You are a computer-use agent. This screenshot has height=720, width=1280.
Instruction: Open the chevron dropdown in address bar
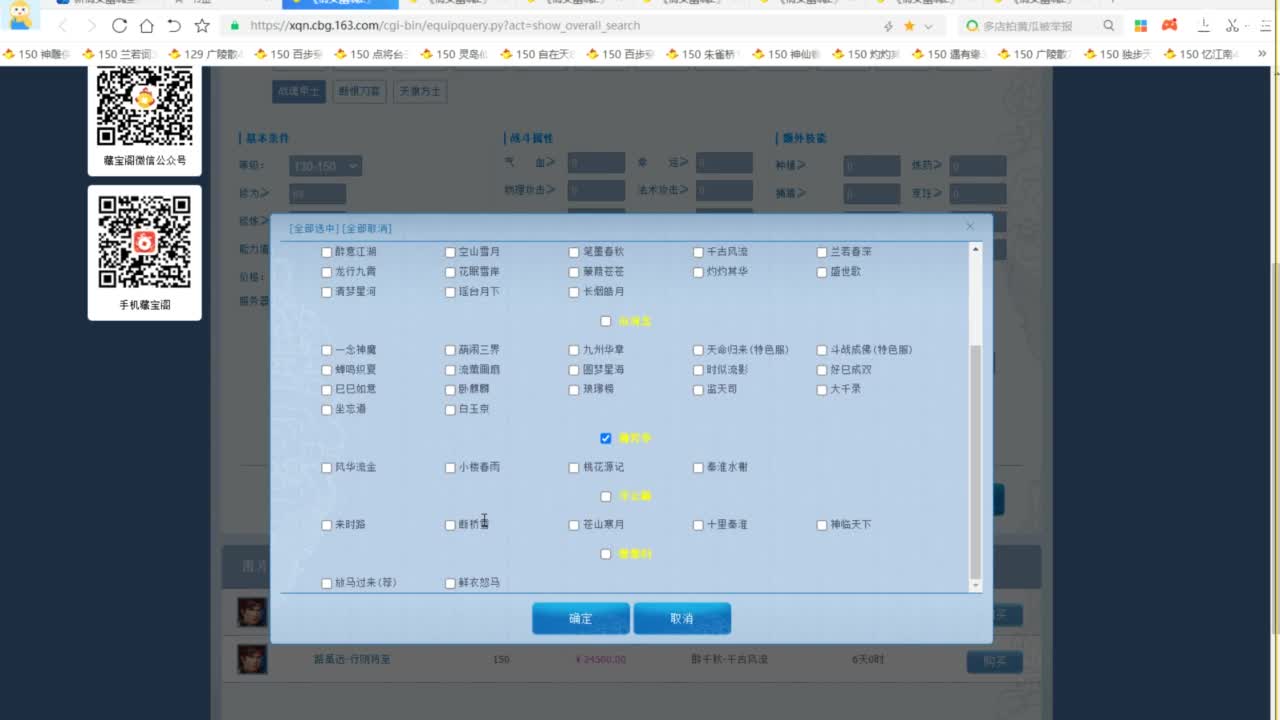point(928,26)
